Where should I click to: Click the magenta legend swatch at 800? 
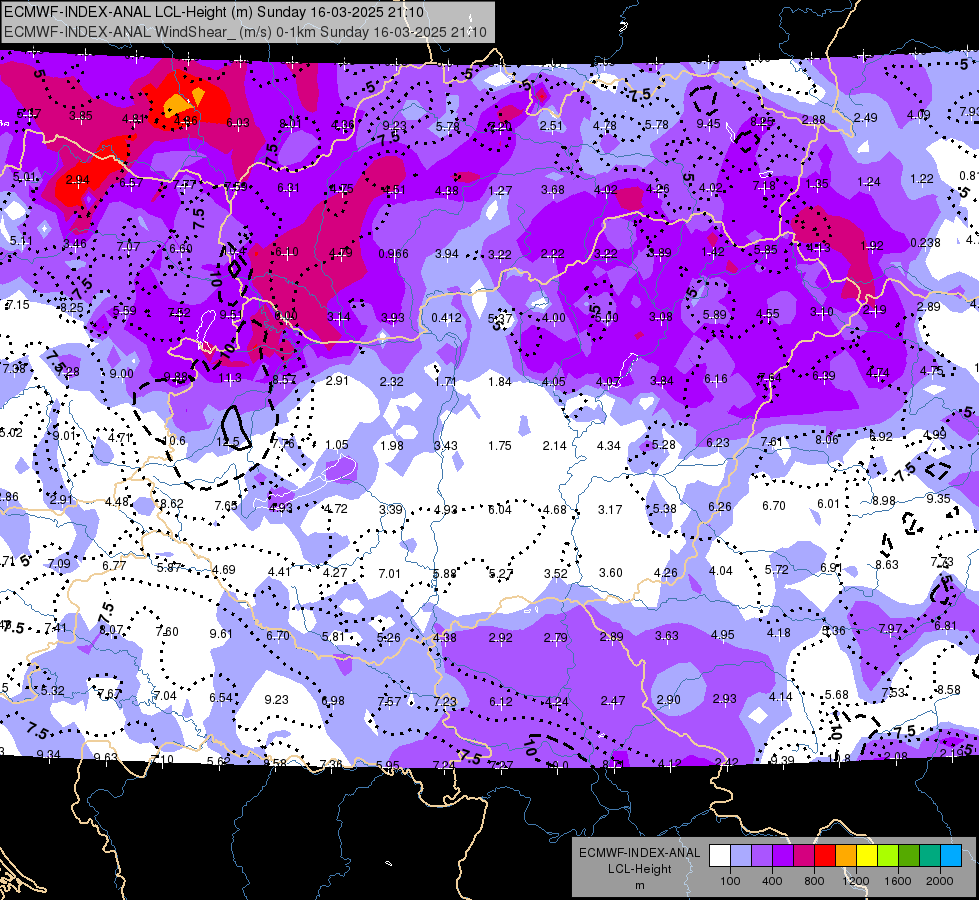[x=804, y=855]
